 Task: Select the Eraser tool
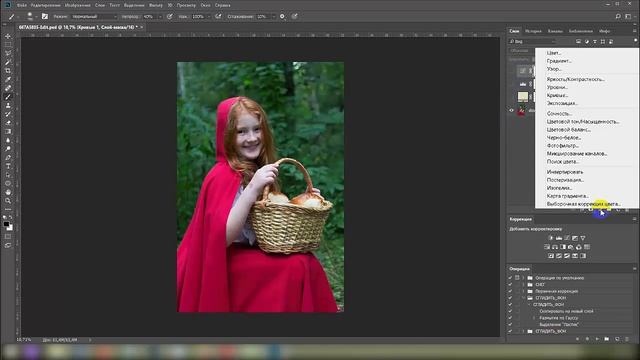coord(8,122)
